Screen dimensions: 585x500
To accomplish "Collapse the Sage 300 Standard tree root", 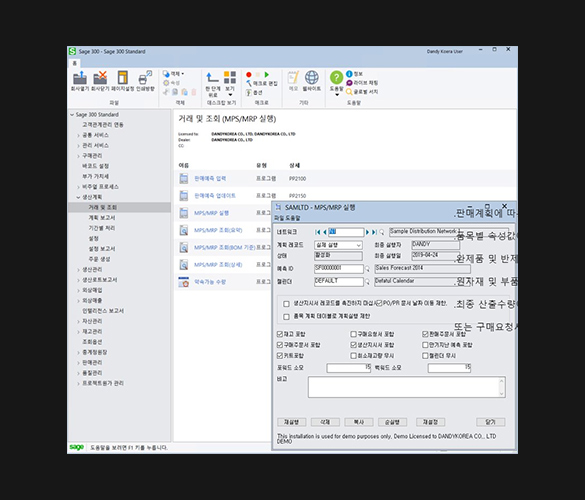I will (72, 115).
